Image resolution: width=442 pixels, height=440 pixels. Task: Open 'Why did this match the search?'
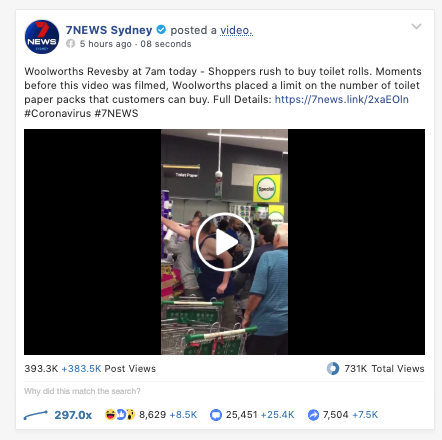point(82,391)
